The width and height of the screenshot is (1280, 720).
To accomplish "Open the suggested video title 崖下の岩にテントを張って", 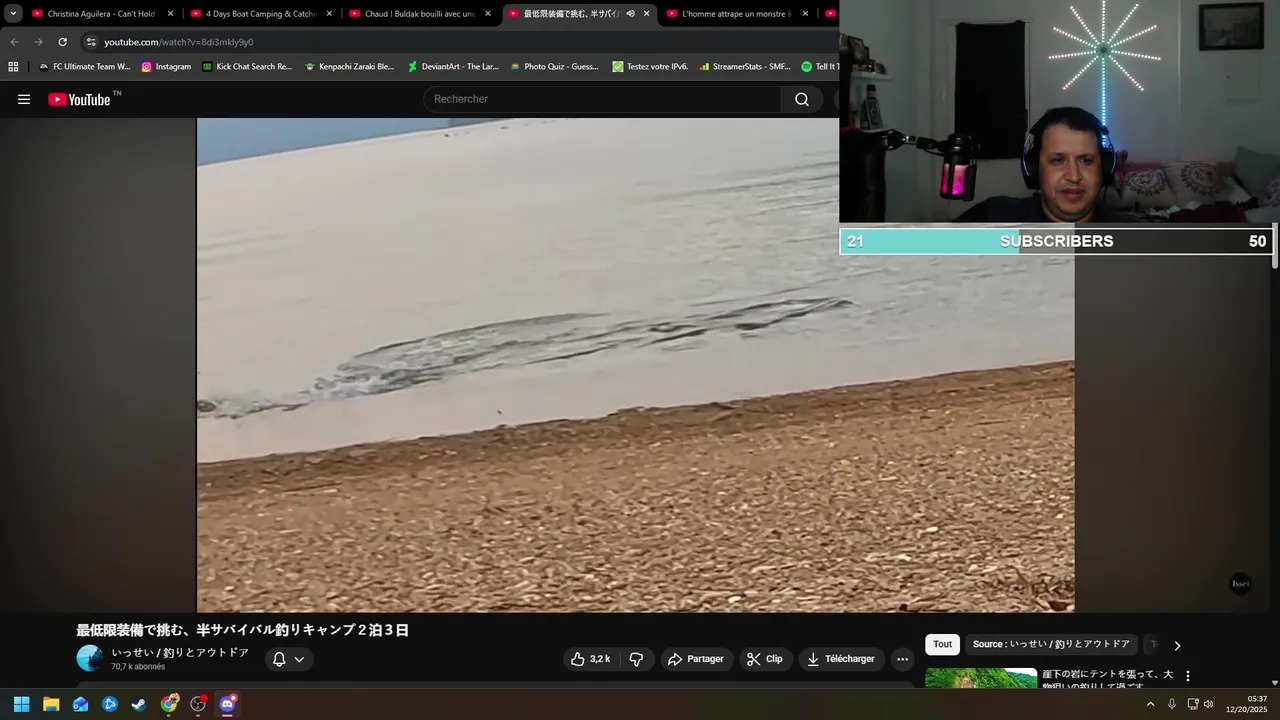I will tap(1107, 678).
